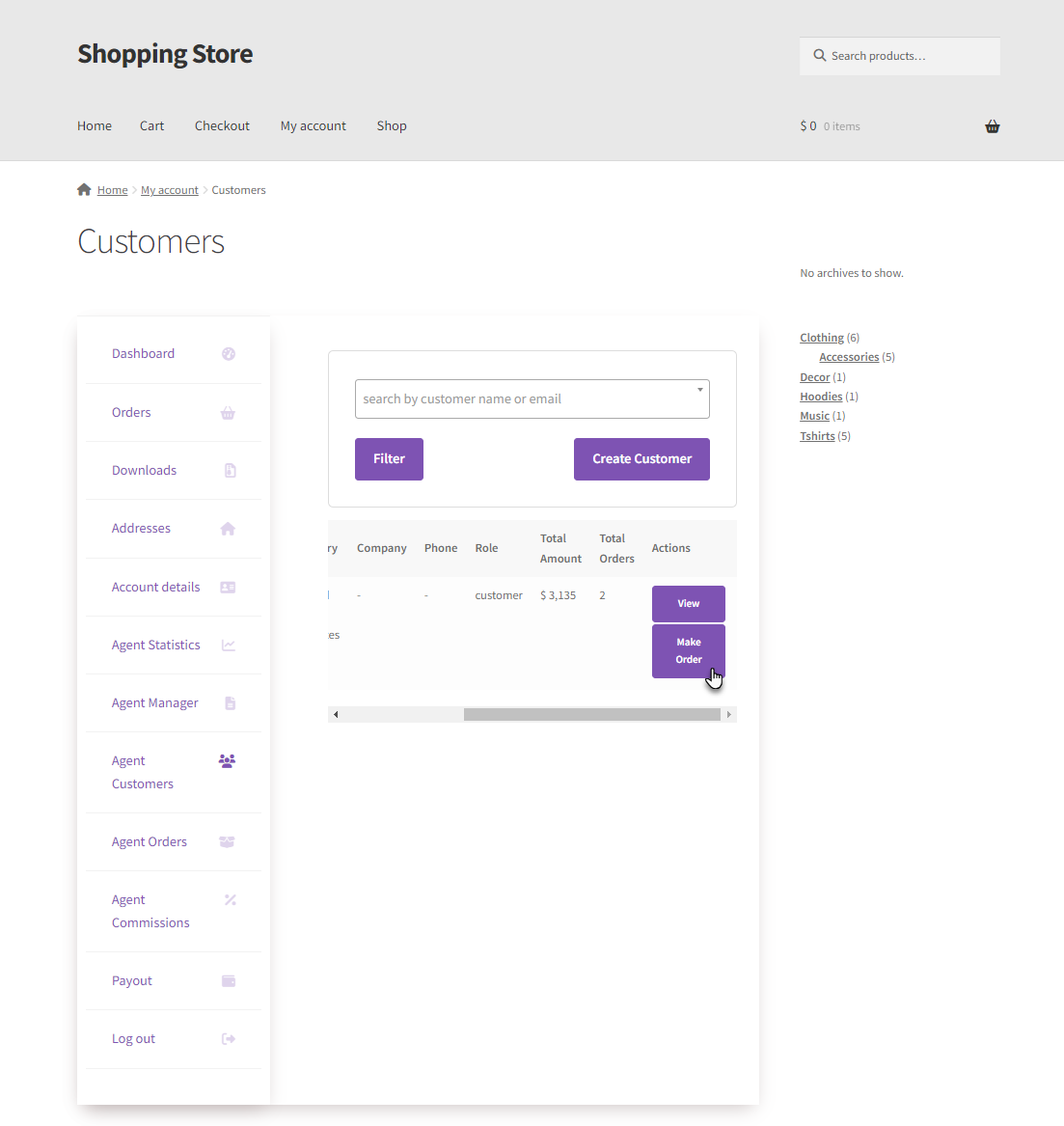The width and height of the screenshot is (1064, 1126).
Task: Click the Make Order button
Action: 689,650
